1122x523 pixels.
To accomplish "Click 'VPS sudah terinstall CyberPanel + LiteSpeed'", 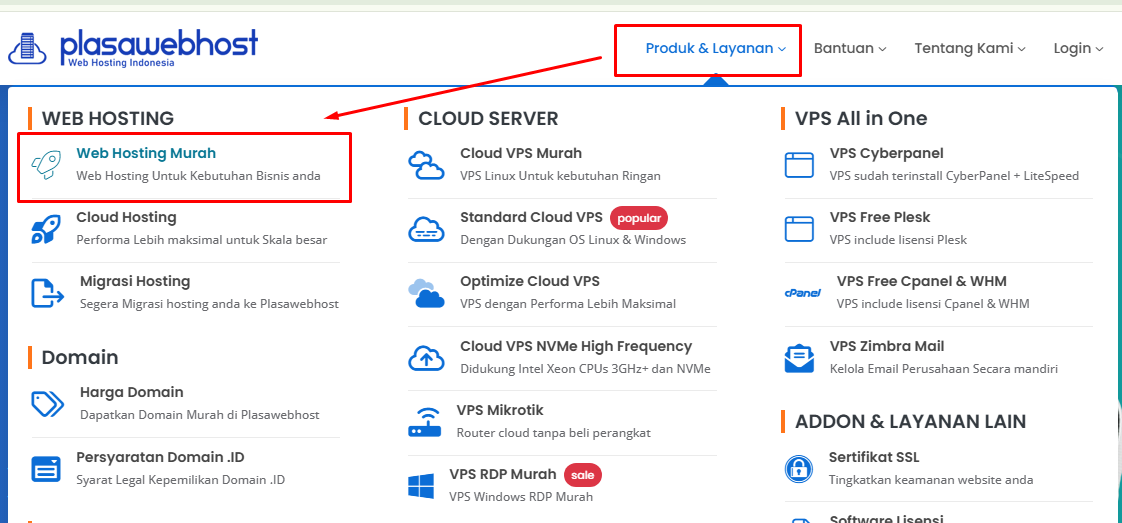I will click(x=955, y=175).
